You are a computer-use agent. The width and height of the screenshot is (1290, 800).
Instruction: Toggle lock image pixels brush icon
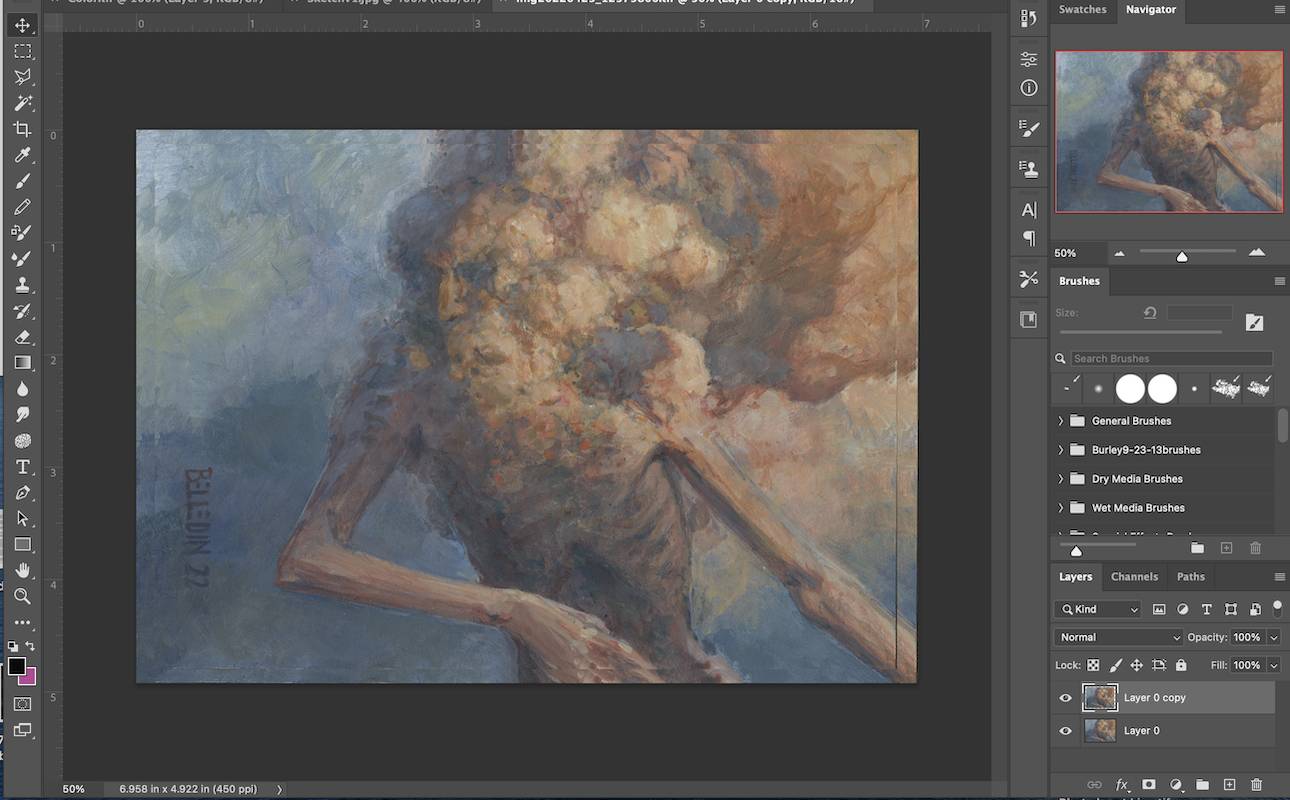pyautogui.click(x=1115, y=665)
